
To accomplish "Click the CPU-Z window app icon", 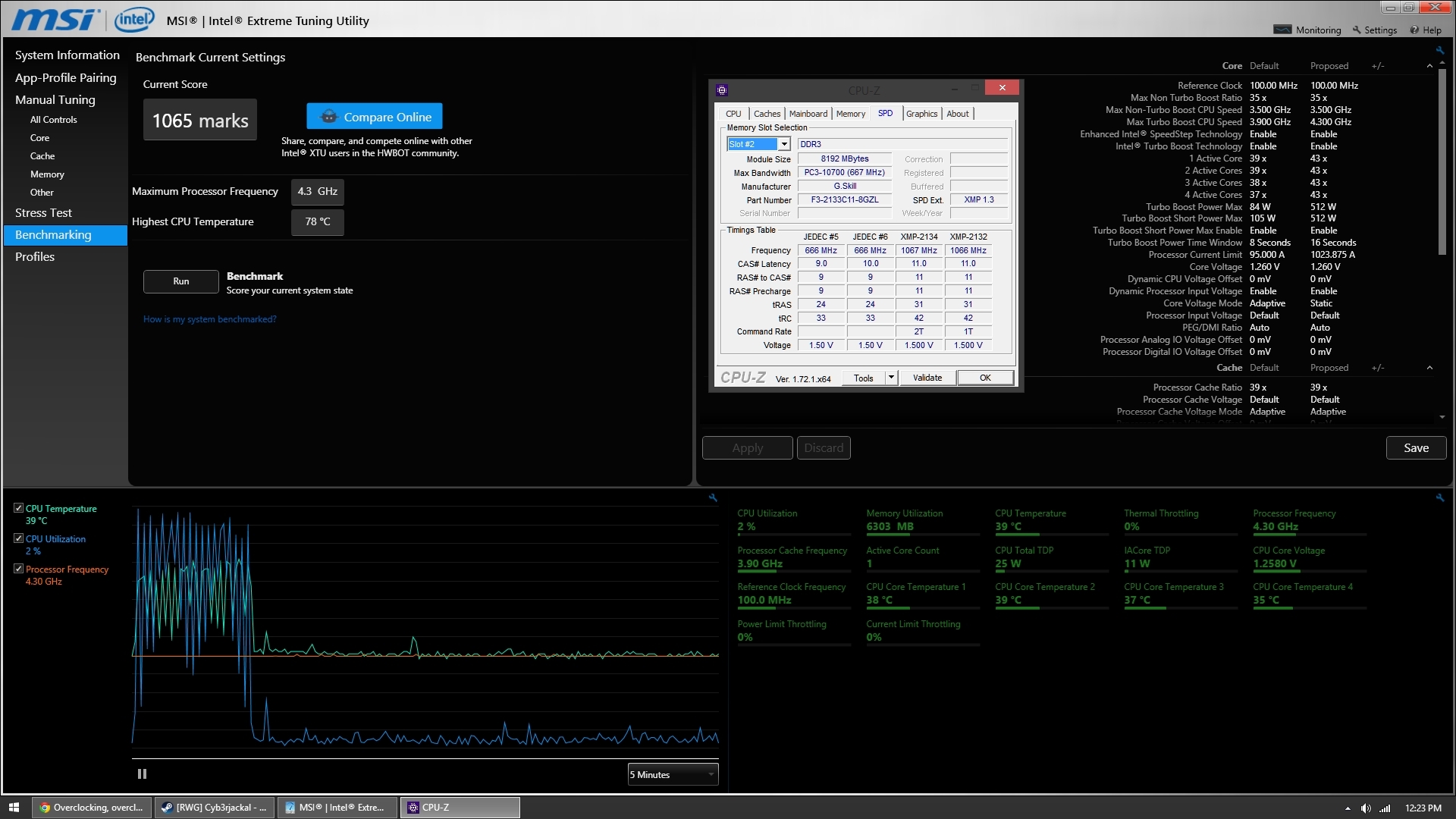I will [x=722, y=90].
